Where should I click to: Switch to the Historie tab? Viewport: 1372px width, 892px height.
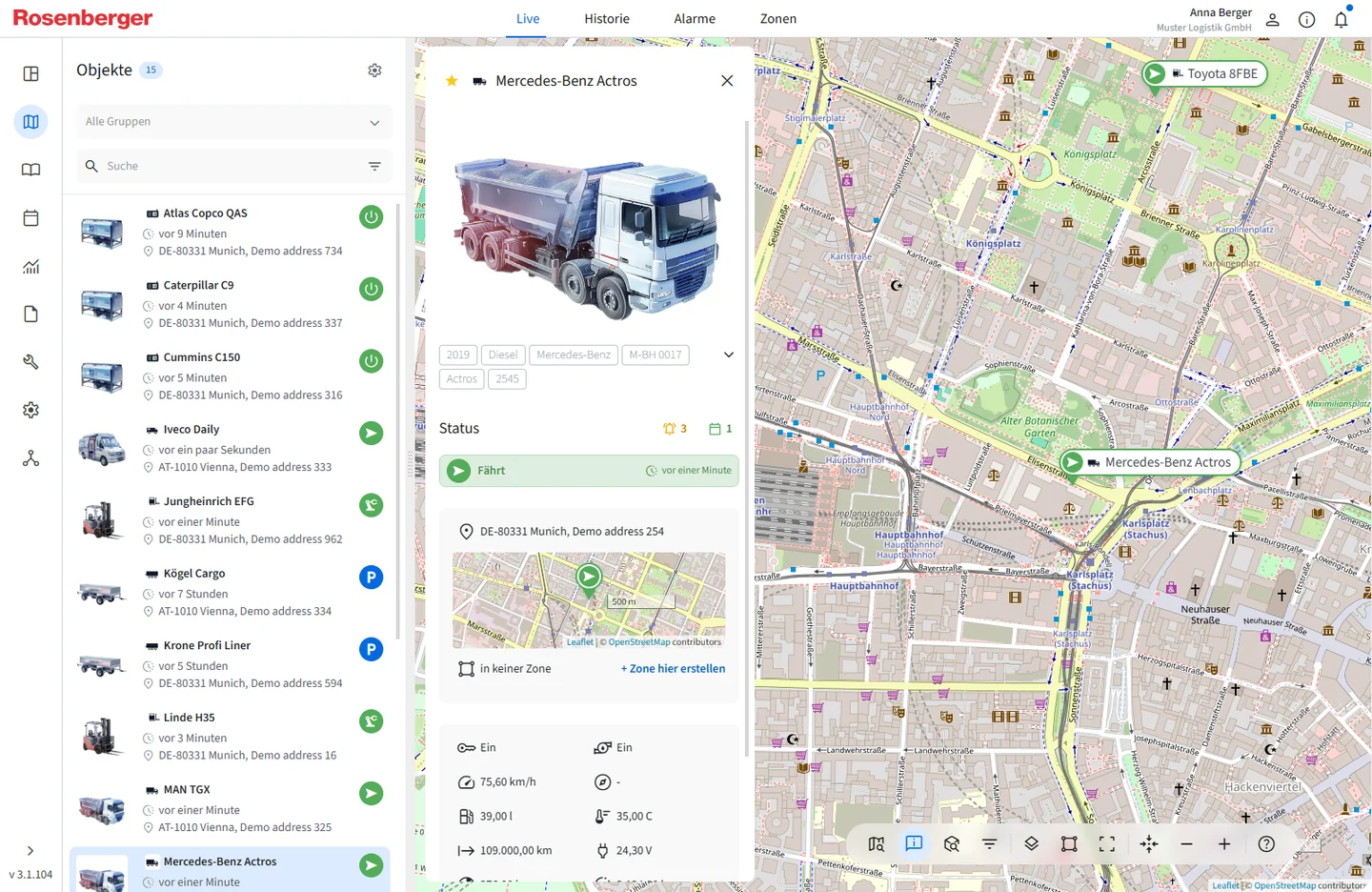click(607, 19)
